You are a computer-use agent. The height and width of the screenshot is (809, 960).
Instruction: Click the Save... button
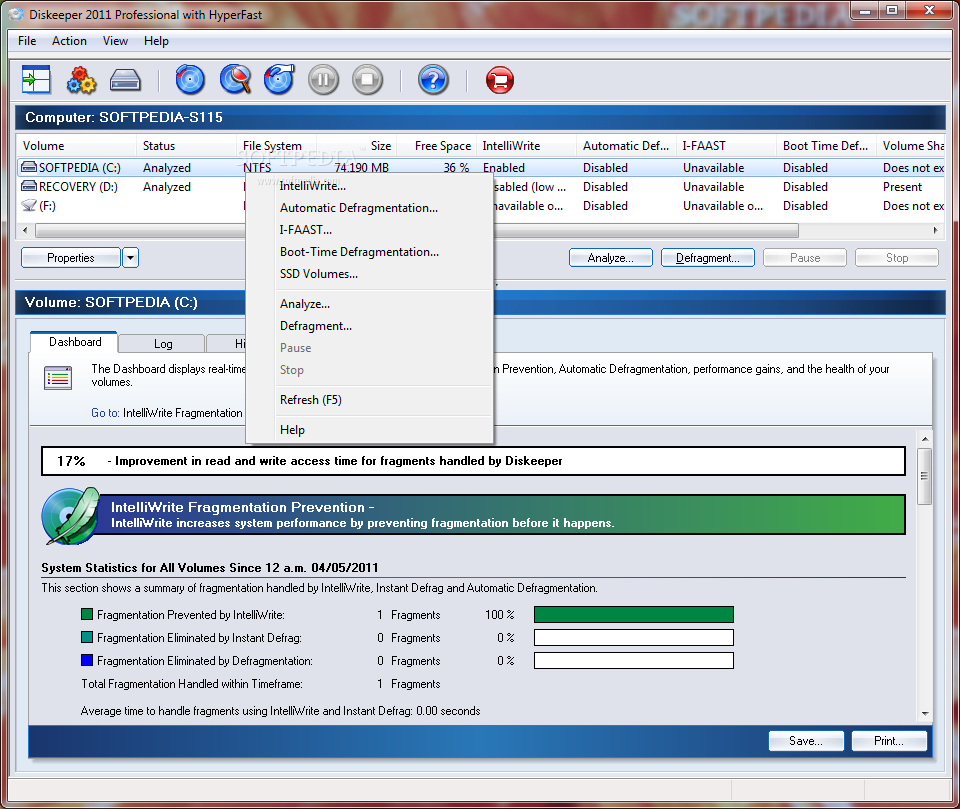click(806, 741)
